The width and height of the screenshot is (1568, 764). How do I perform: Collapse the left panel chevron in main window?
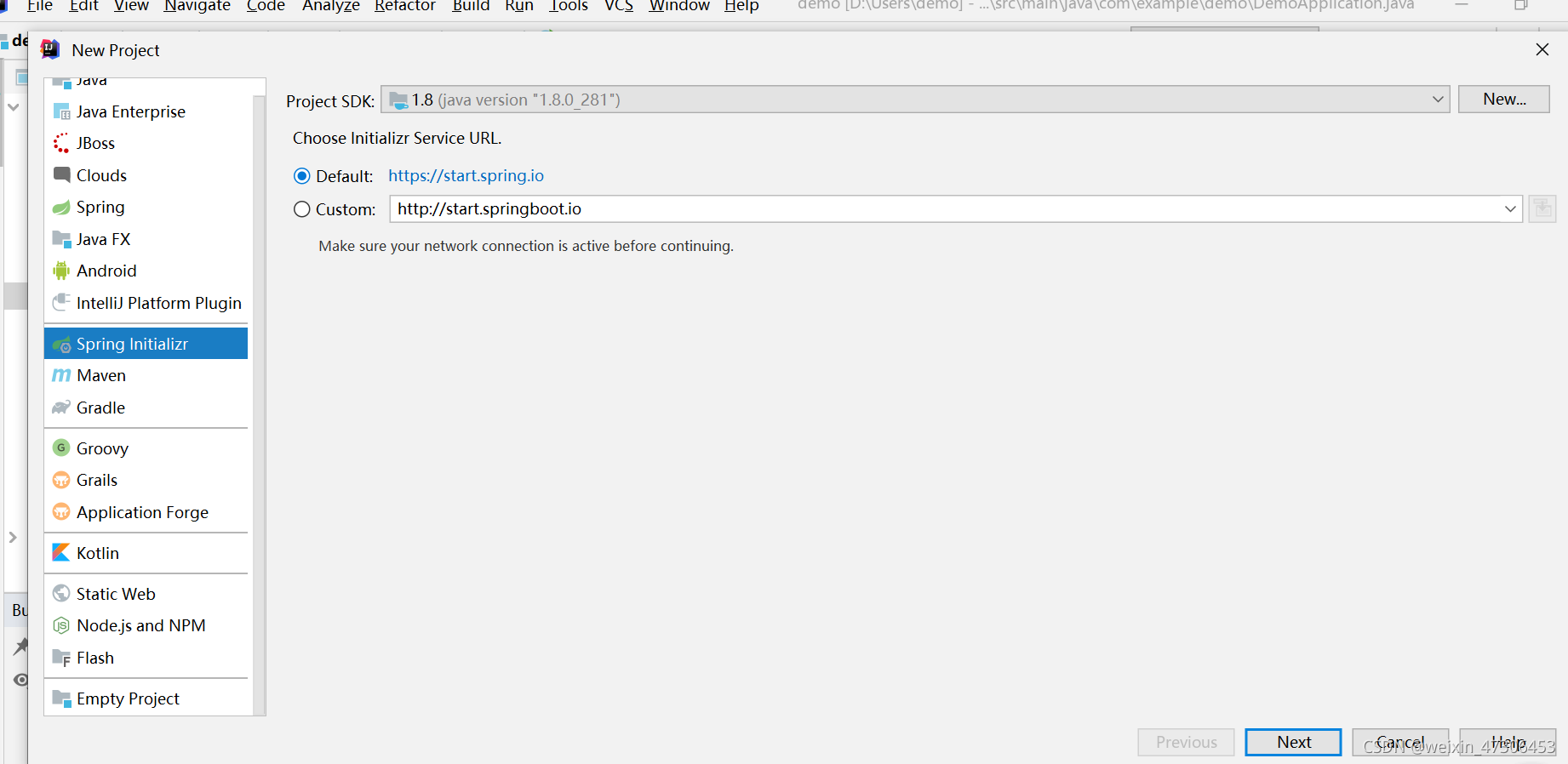click(x=14, y=107)
